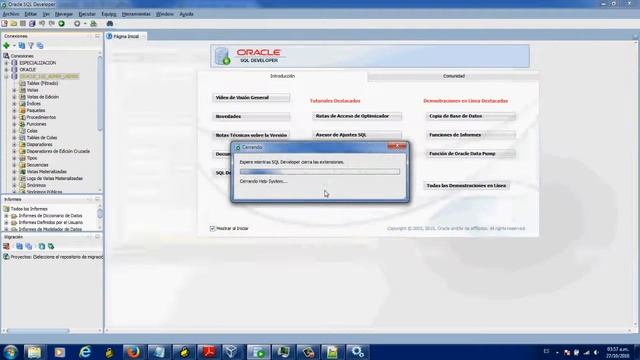Click the progress bar in Cerrando dialog

click(320, 172)
